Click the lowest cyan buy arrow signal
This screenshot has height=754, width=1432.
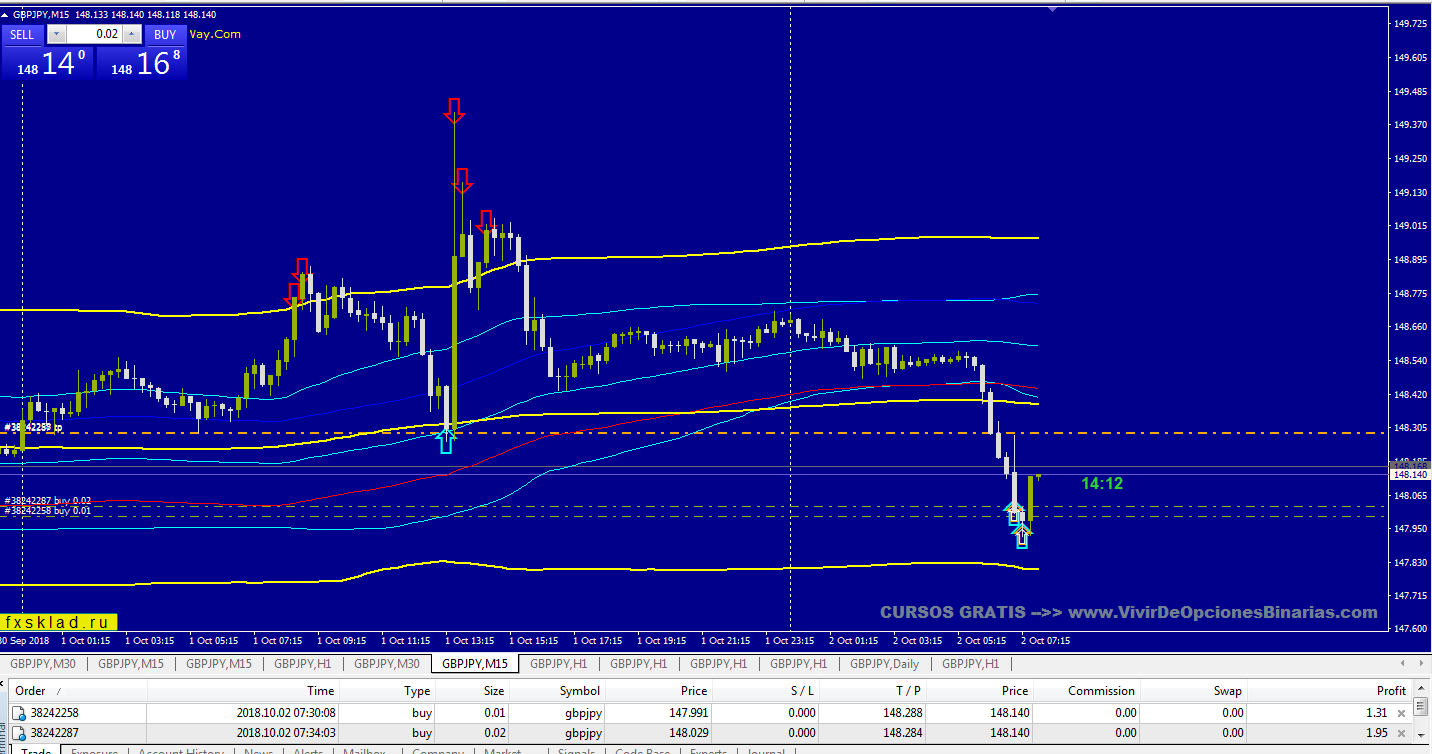pos(1021,538)
